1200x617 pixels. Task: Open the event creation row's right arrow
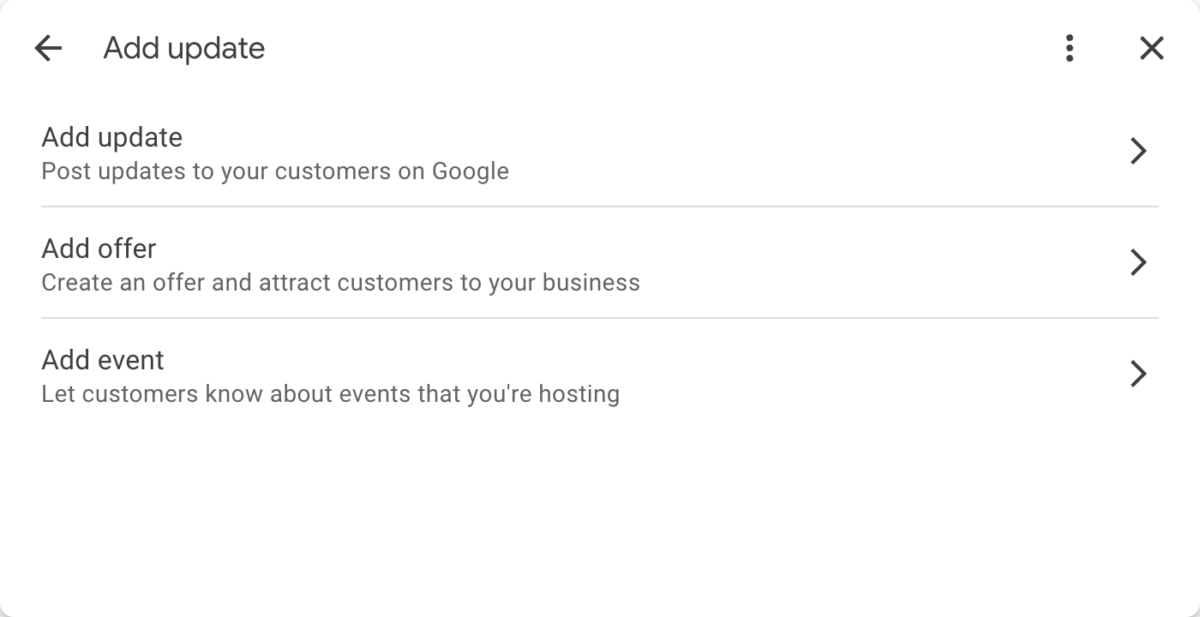point(1137,374)
